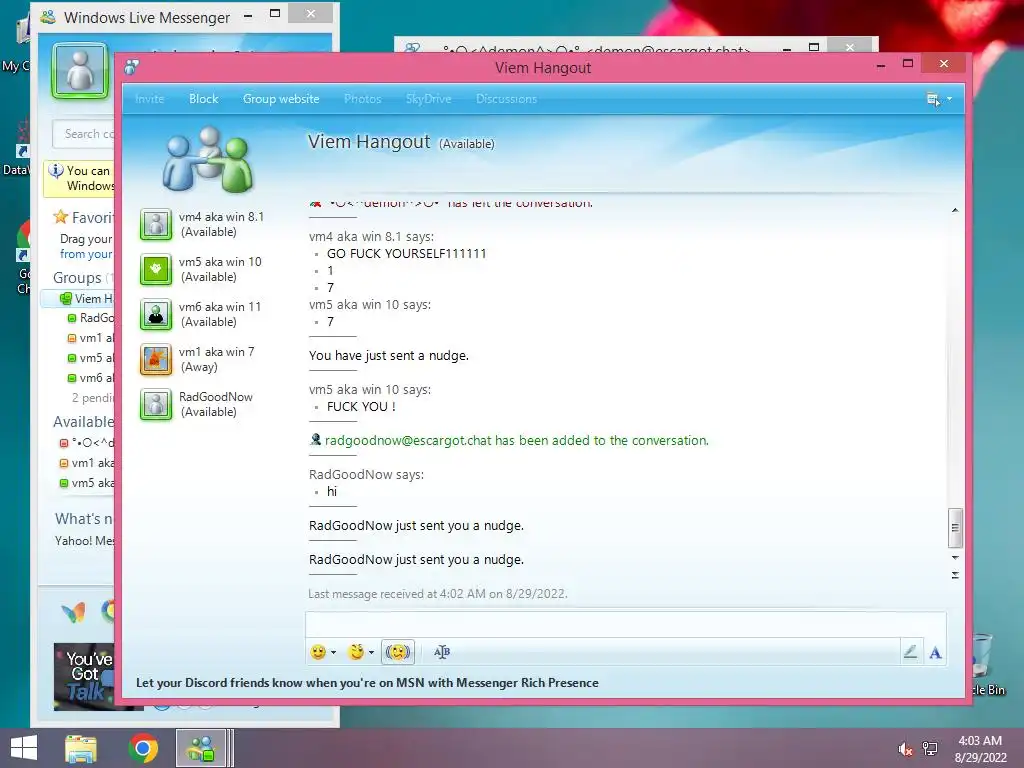Open Group website from toolbar

pos(281,99)
